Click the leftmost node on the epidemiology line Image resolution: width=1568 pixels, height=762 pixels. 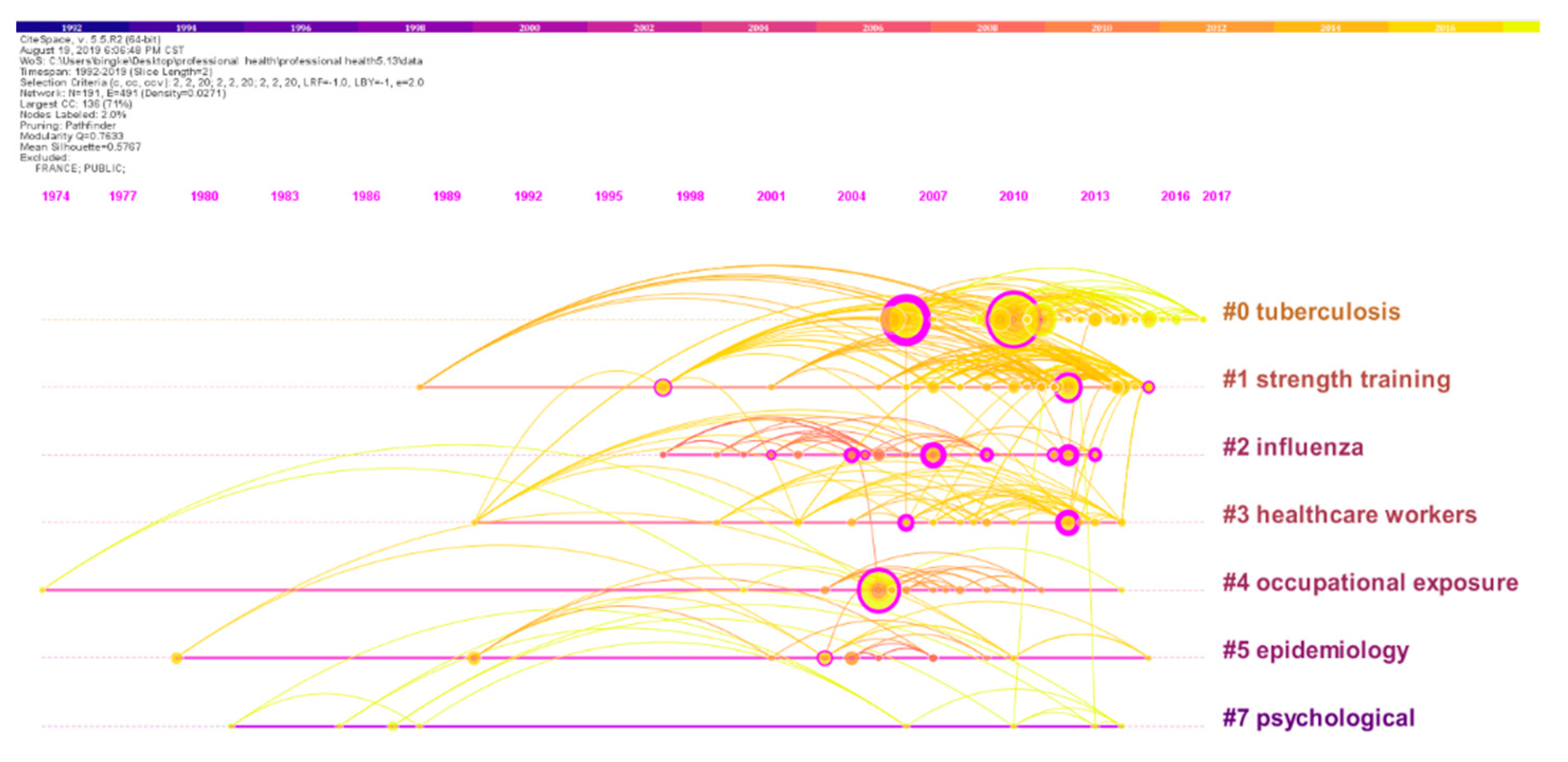[x=177, y=658]
